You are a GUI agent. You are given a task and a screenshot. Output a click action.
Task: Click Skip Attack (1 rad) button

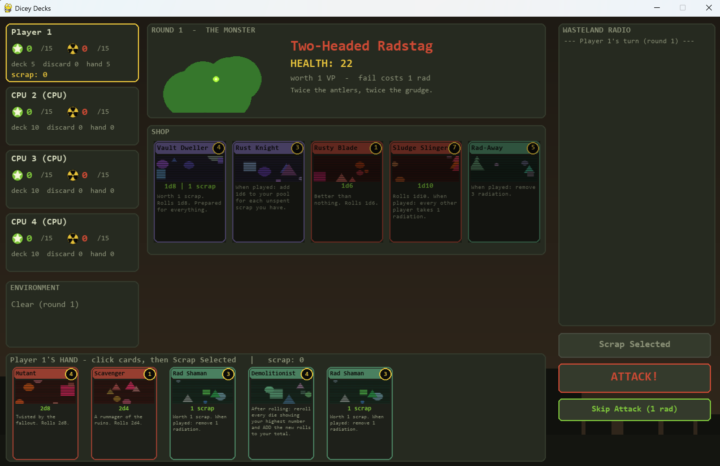pos(634,409)
